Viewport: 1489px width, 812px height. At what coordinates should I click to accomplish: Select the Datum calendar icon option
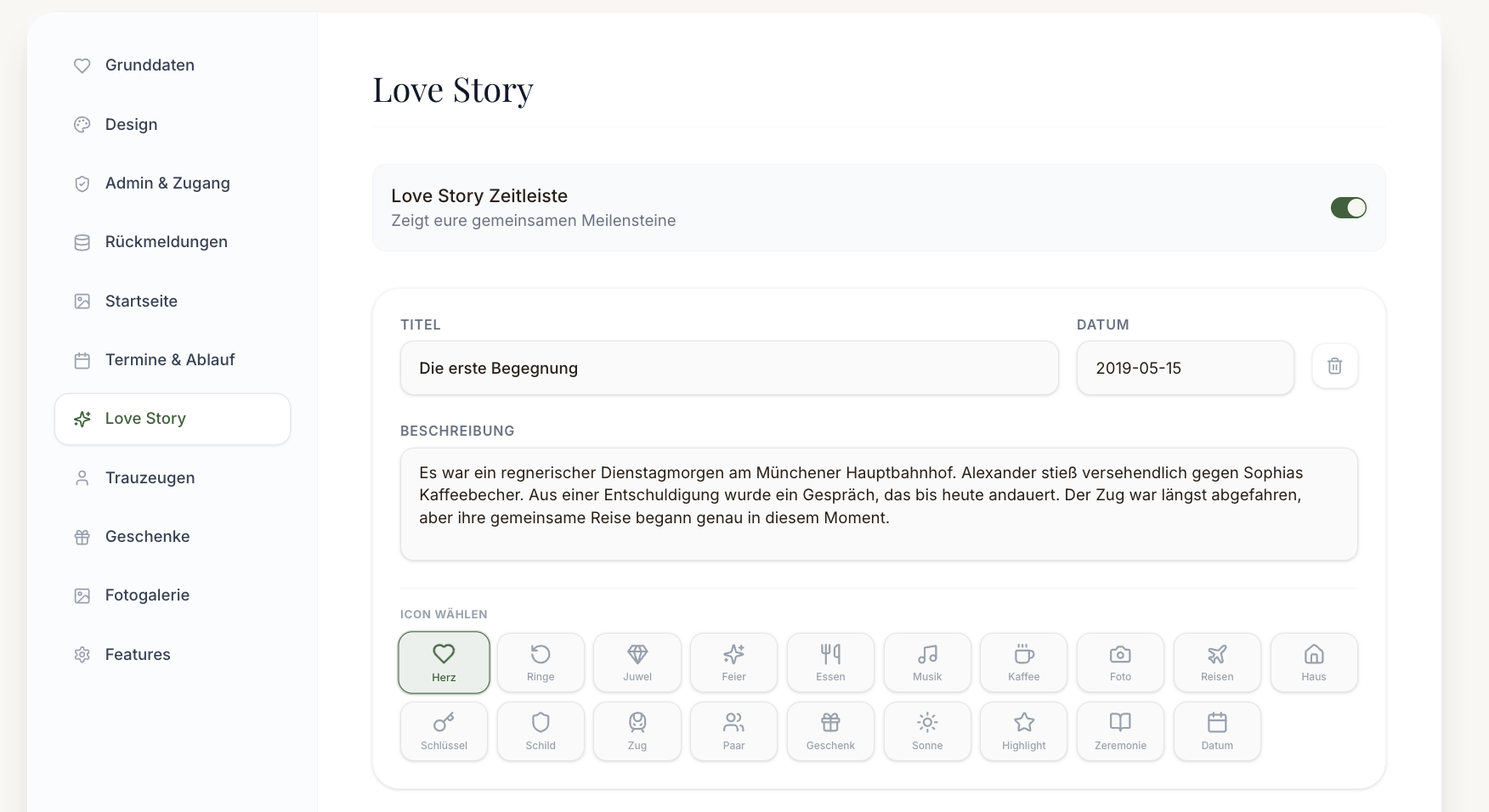1217,731
